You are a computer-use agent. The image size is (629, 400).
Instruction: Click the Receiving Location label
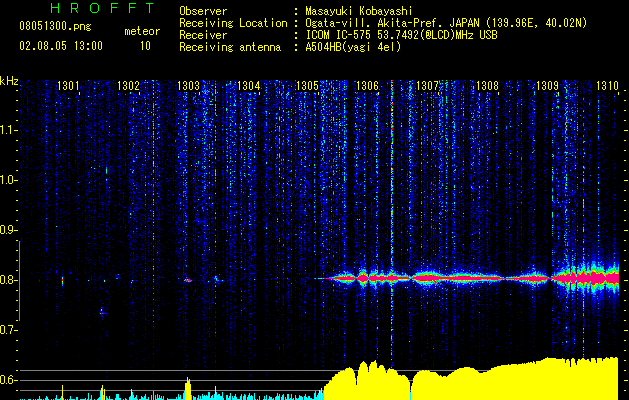[233, 23]
